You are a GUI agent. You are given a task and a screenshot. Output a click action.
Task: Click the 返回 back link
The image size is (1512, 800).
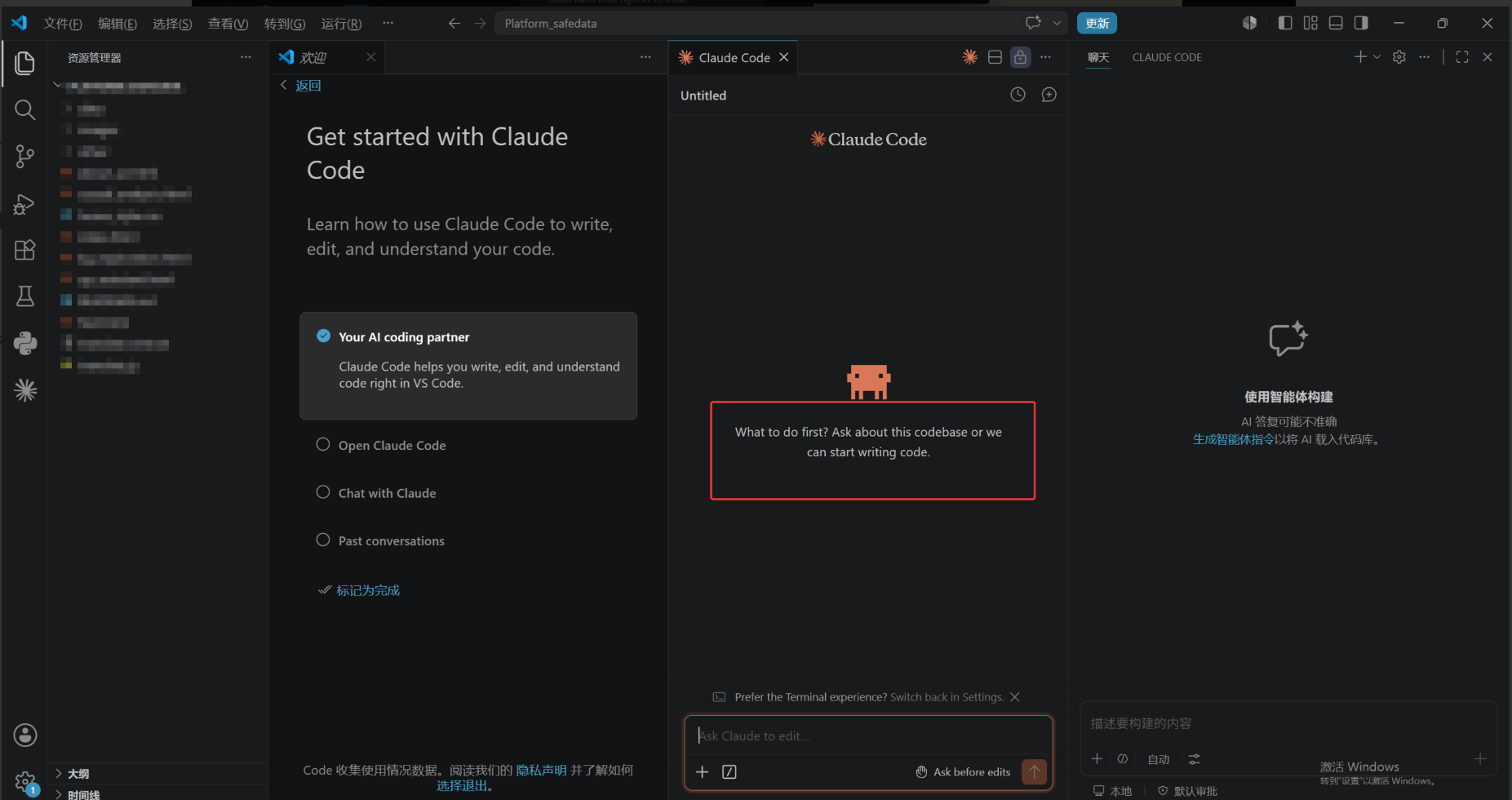(x=308, y=86)
